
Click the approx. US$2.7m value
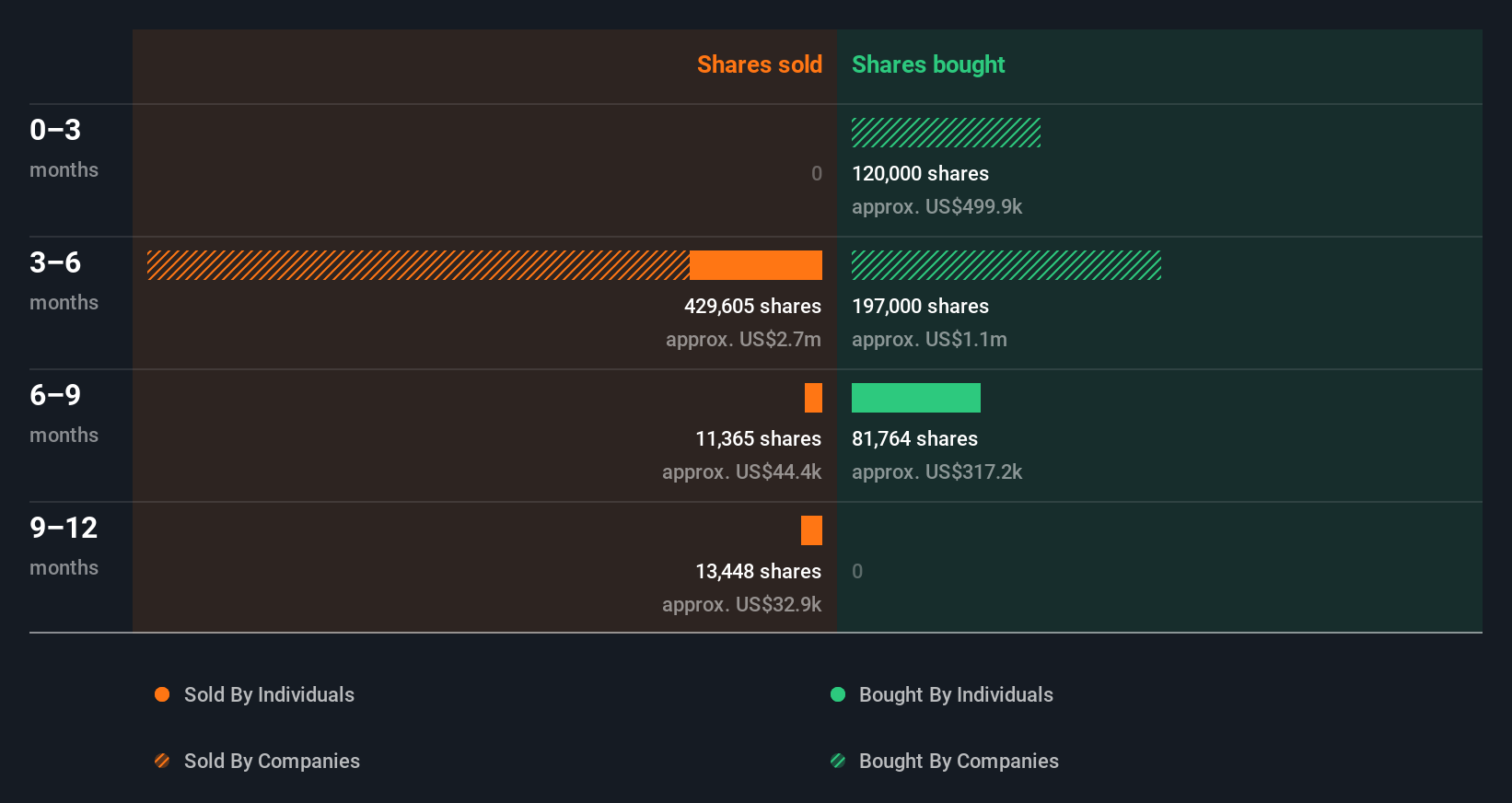(x=743, y=339)
